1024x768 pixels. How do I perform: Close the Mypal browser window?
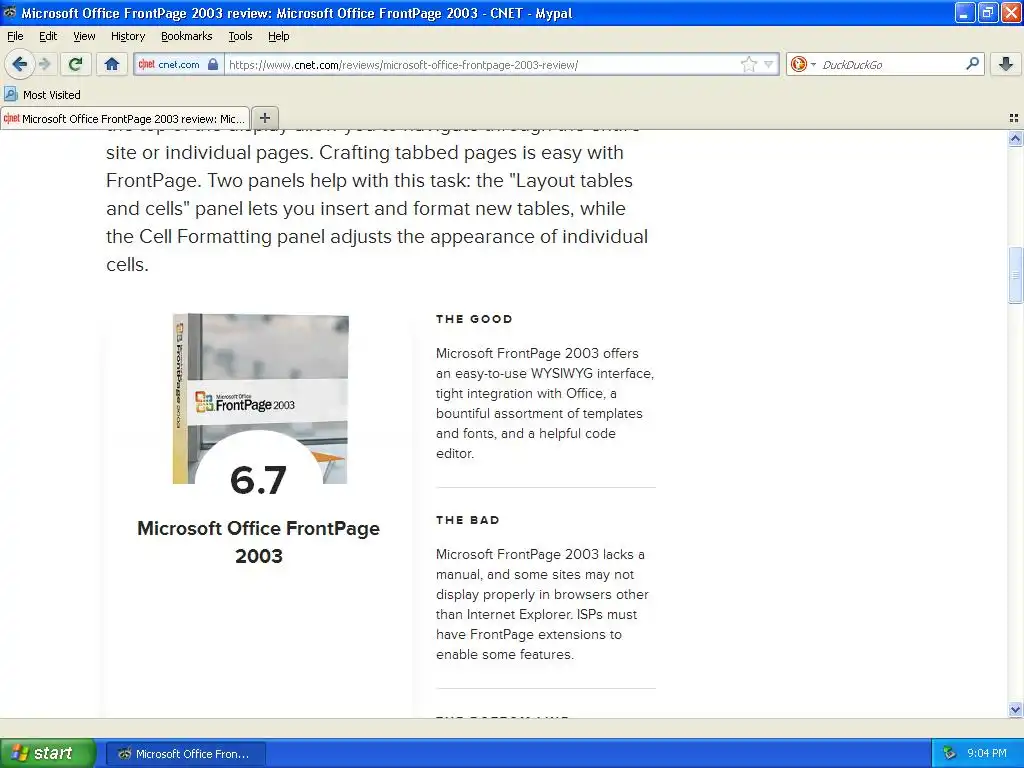pos(1010,12)
